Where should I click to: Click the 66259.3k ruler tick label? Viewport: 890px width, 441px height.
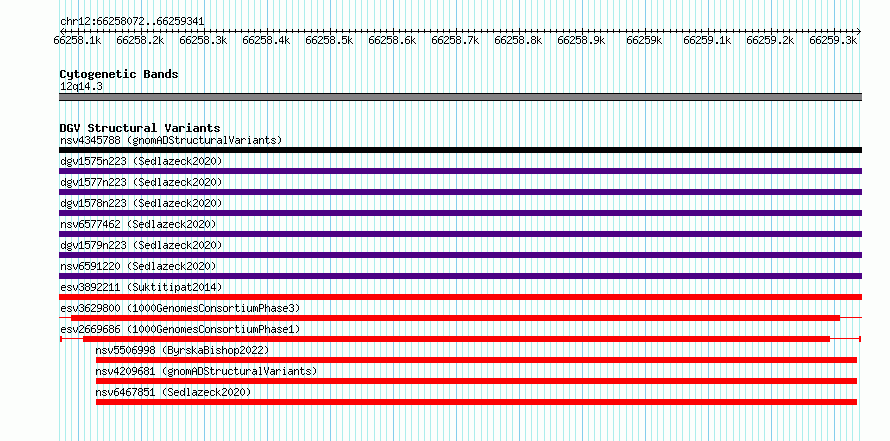[x=834, y=40]
